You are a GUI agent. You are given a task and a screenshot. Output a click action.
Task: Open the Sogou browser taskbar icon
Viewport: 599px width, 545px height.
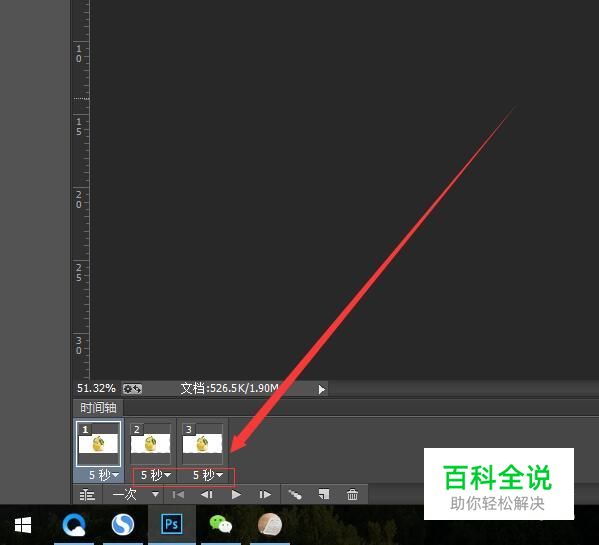(123, 525)
